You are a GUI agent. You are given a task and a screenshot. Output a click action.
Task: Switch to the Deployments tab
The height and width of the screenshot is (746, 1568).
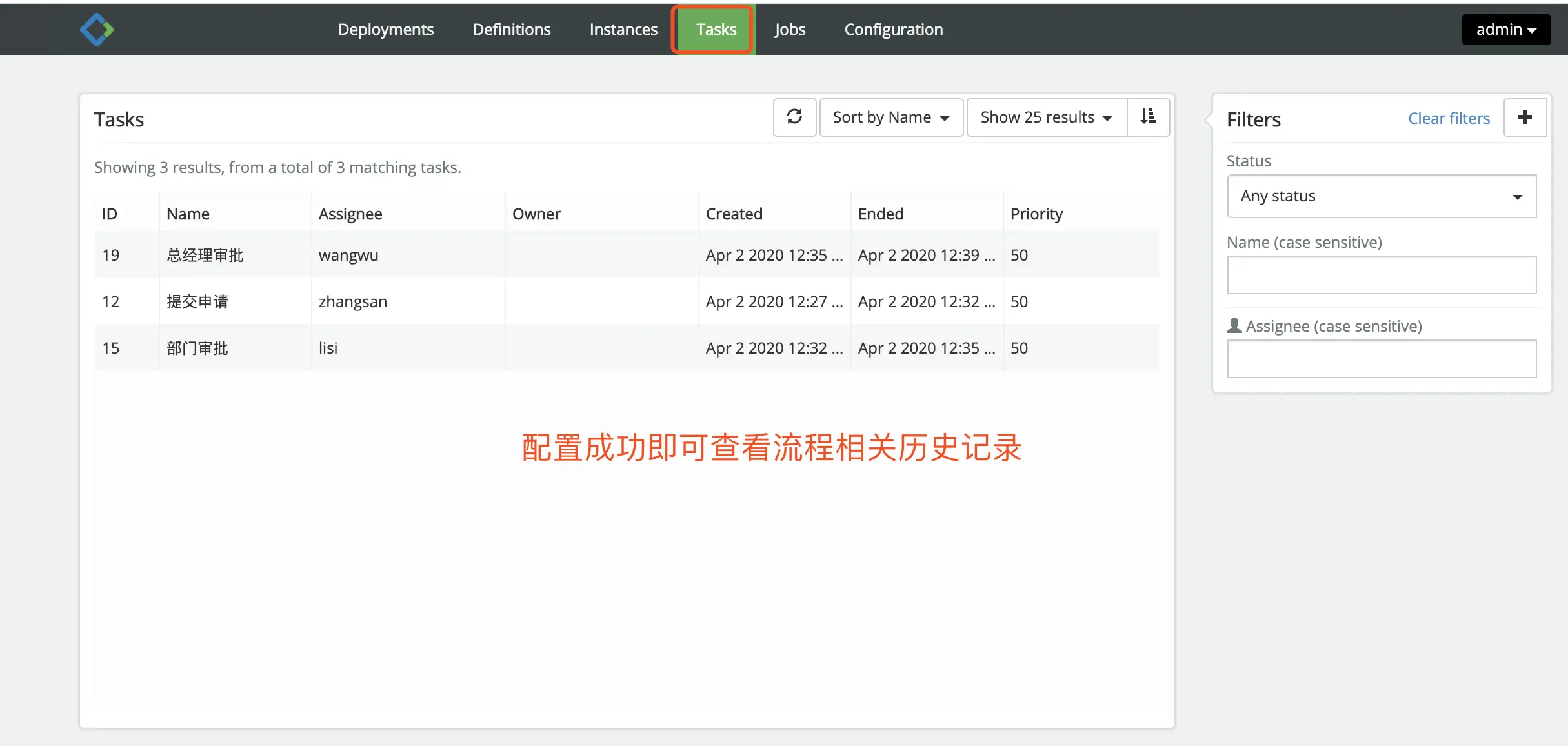point(385,30)
